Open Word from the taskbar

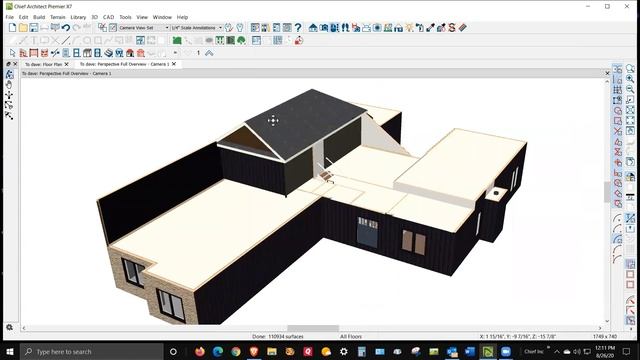[x=470, y=351]
